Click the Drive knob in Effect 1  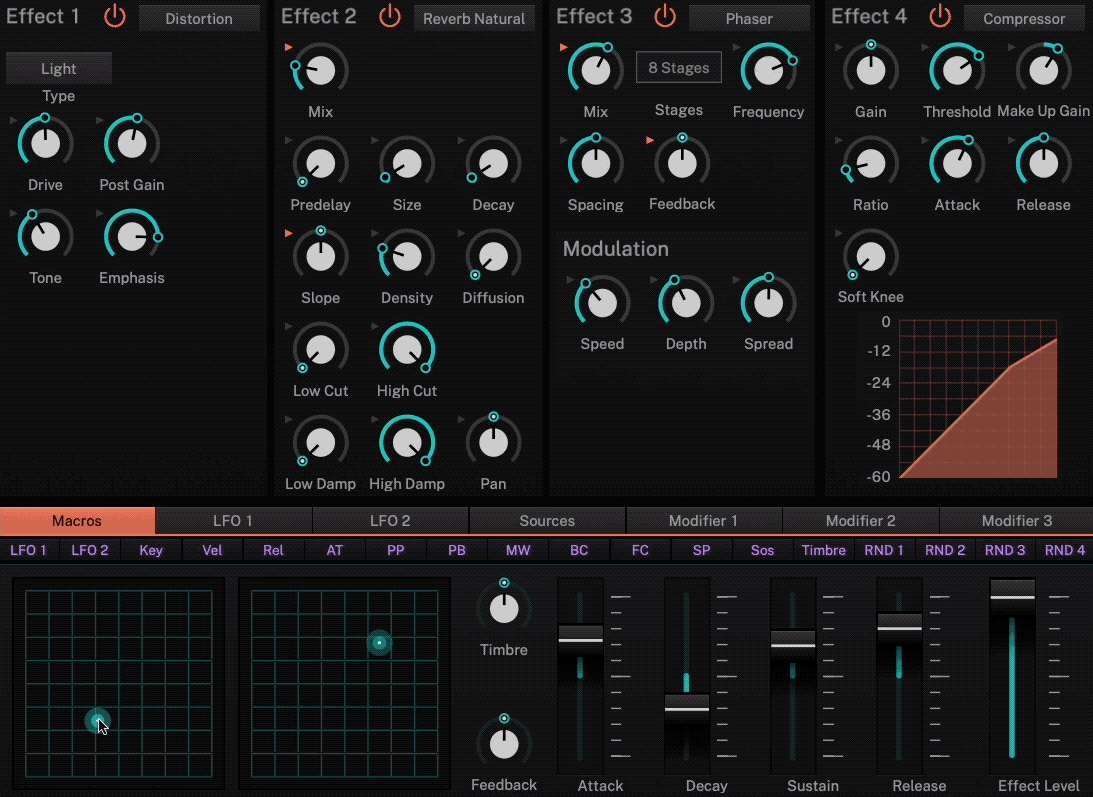click(x=45, y=143)
